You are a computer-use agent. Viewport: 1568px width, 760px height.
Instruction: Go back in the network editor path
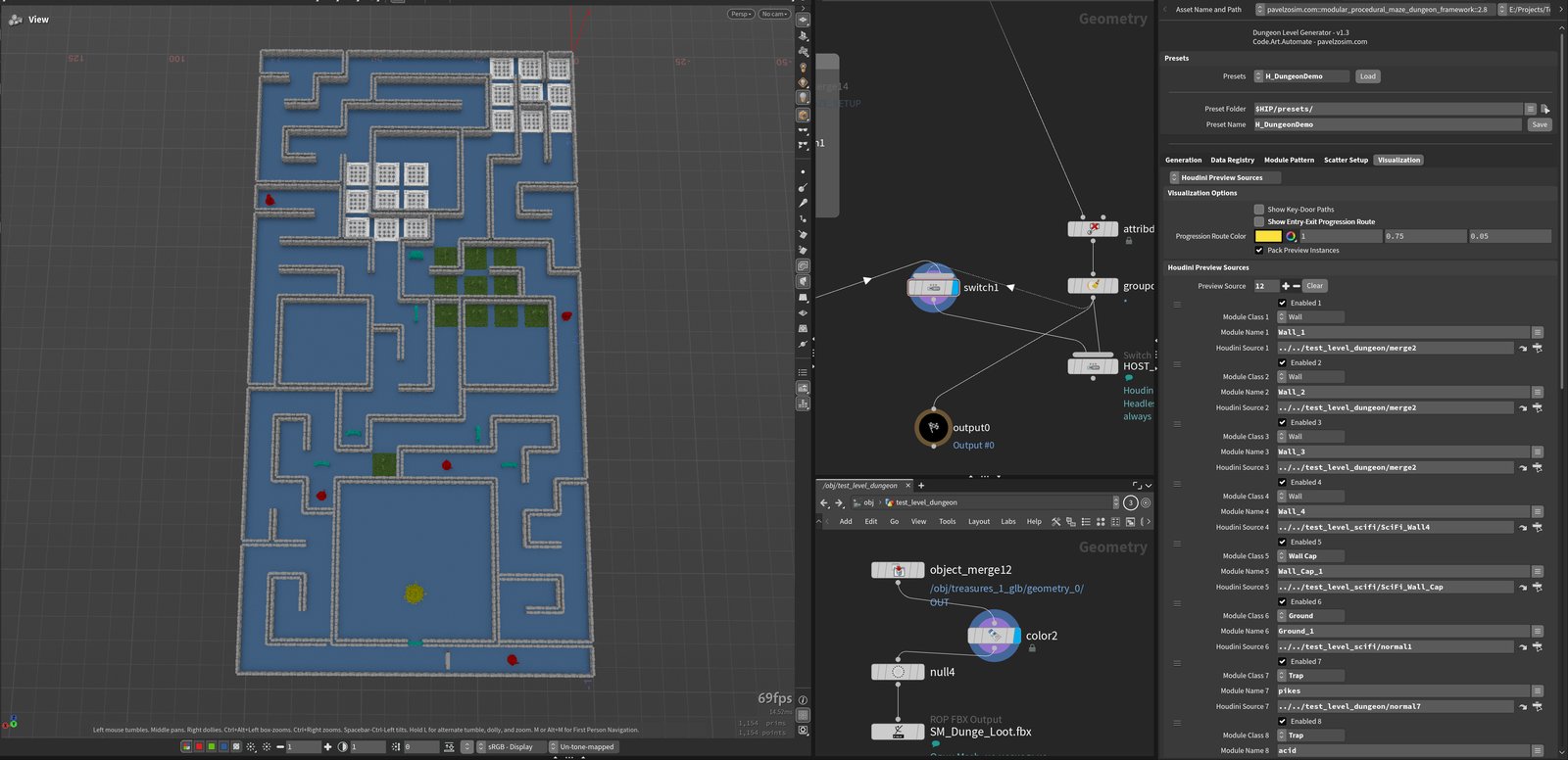coord(824,502)
